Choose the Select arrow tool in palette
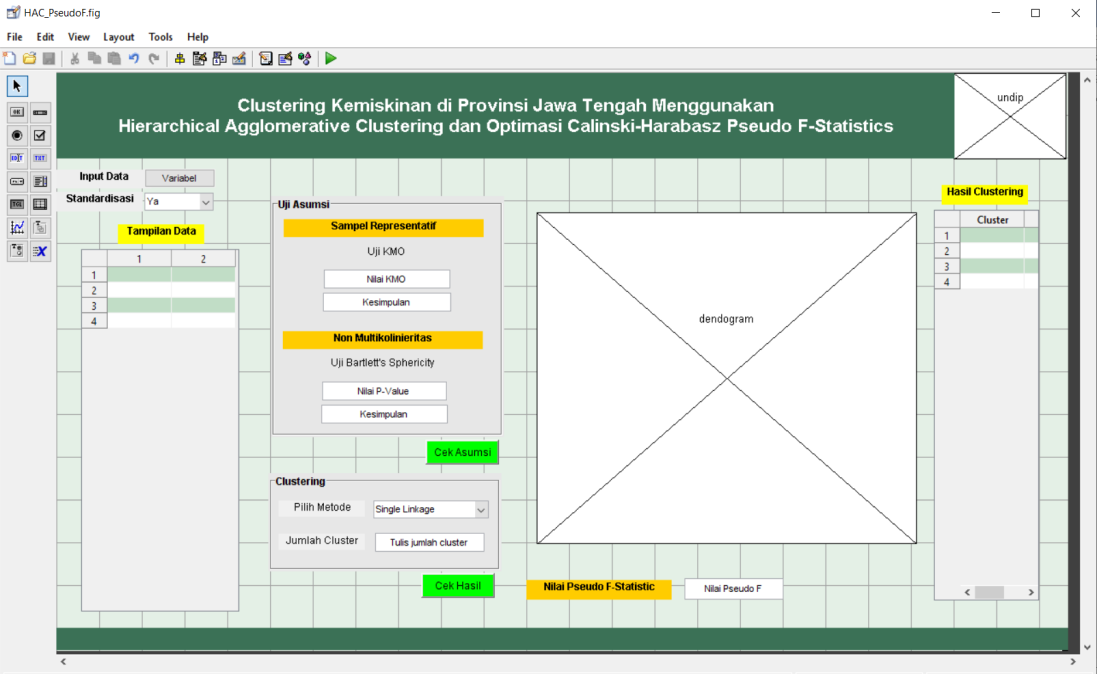Viewport: 1097px width, 674px height. tap(17, 86)
